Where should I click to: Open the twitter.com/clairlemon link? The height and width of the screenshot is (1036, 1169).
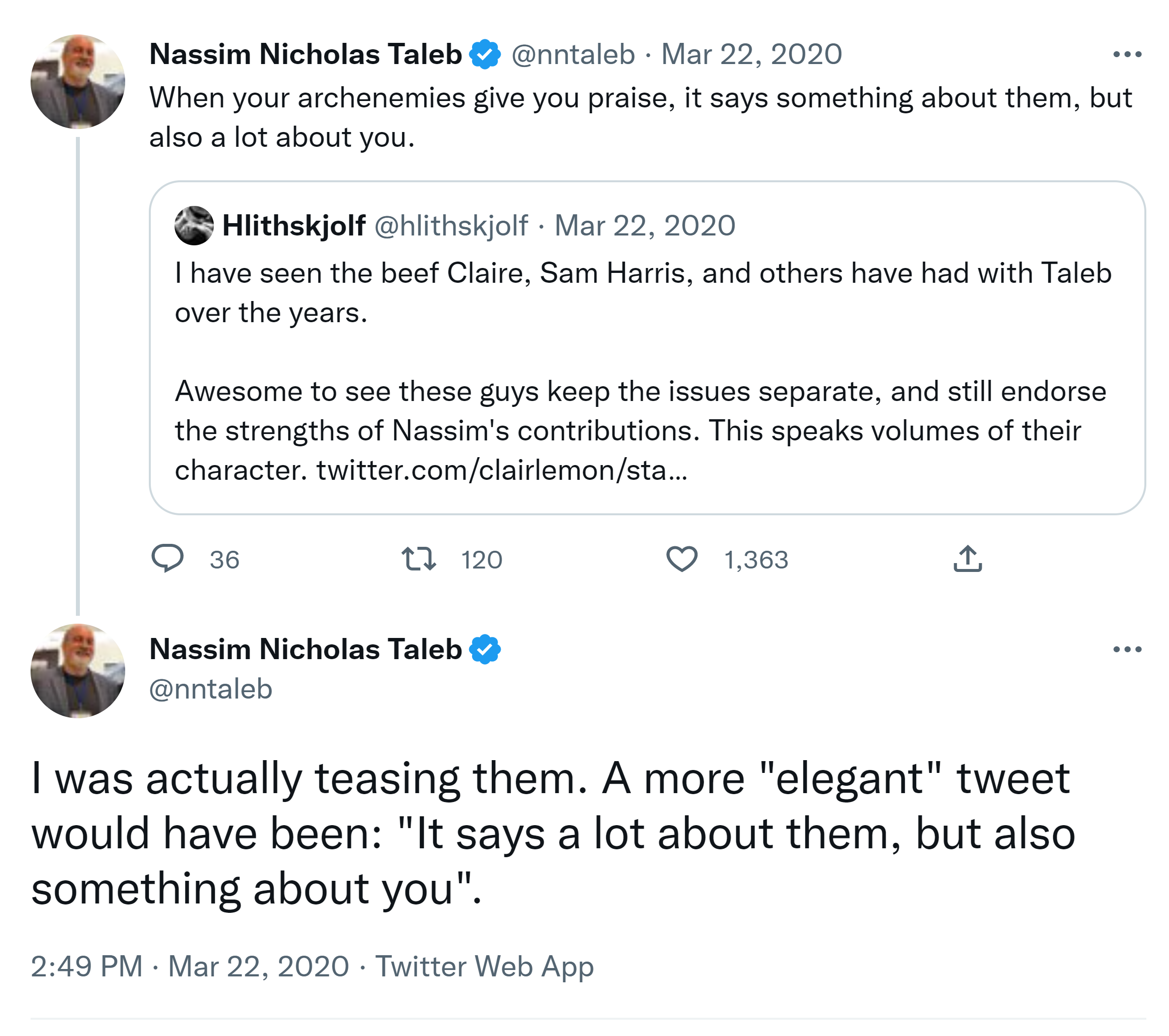click(x=502, y=470)
